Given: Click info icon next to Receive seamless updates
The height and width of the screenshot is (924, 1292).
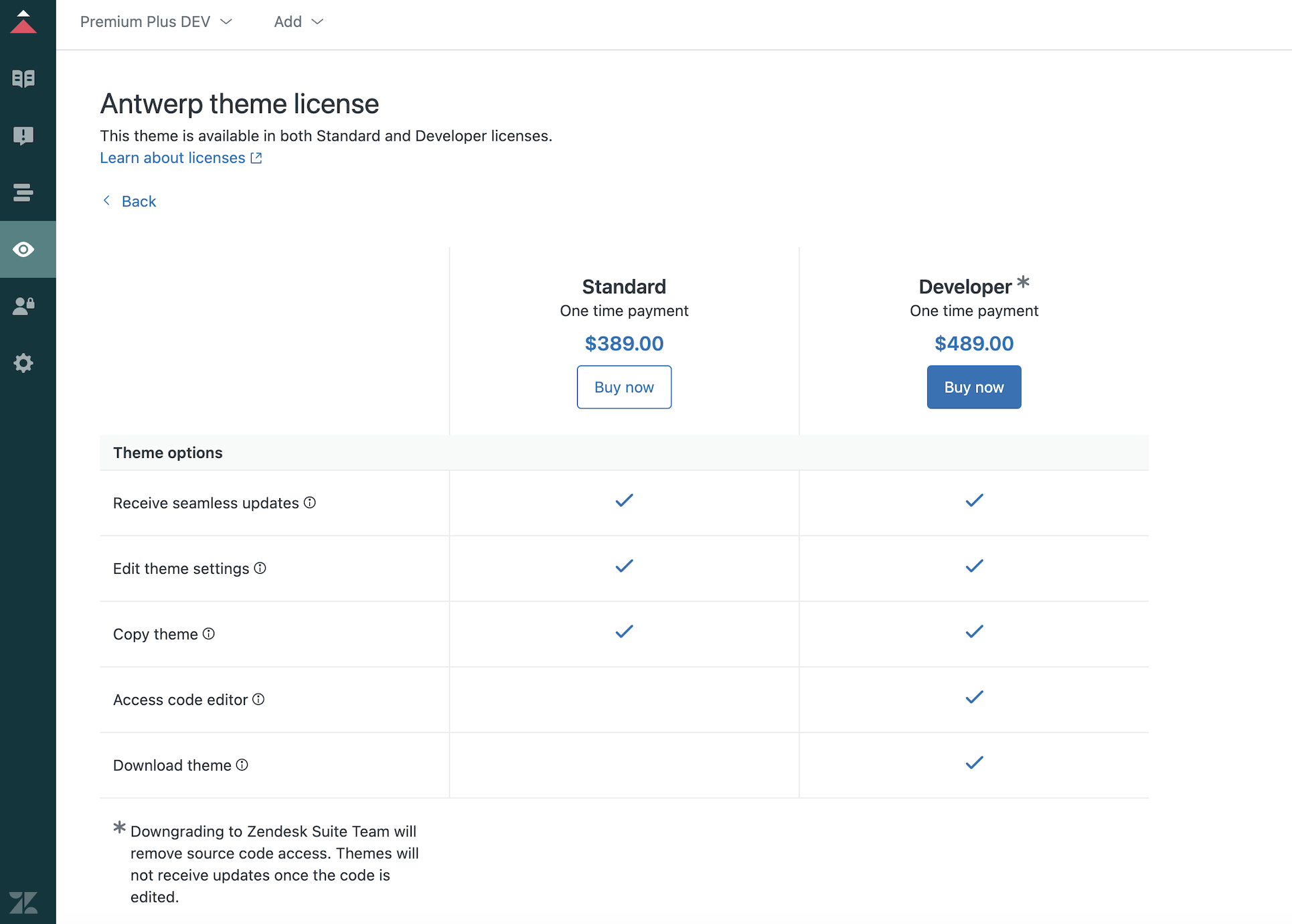Looking at the screenshot, I should 310,502.
